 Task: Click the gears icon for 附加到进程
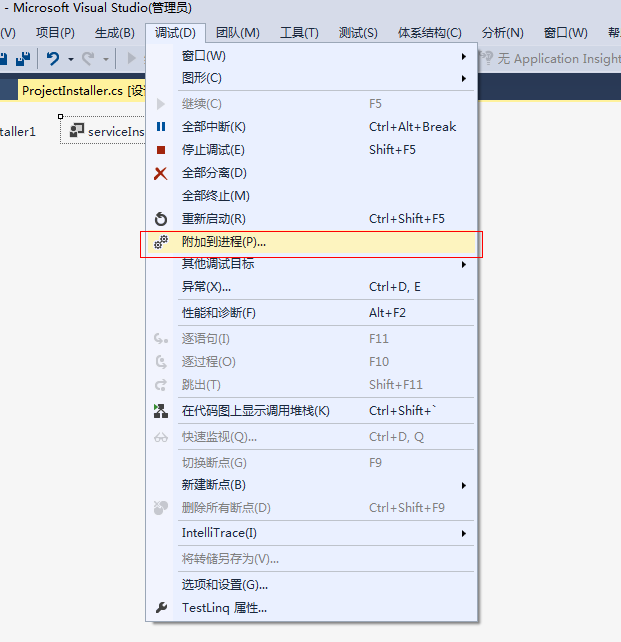(x=161, y=242)
